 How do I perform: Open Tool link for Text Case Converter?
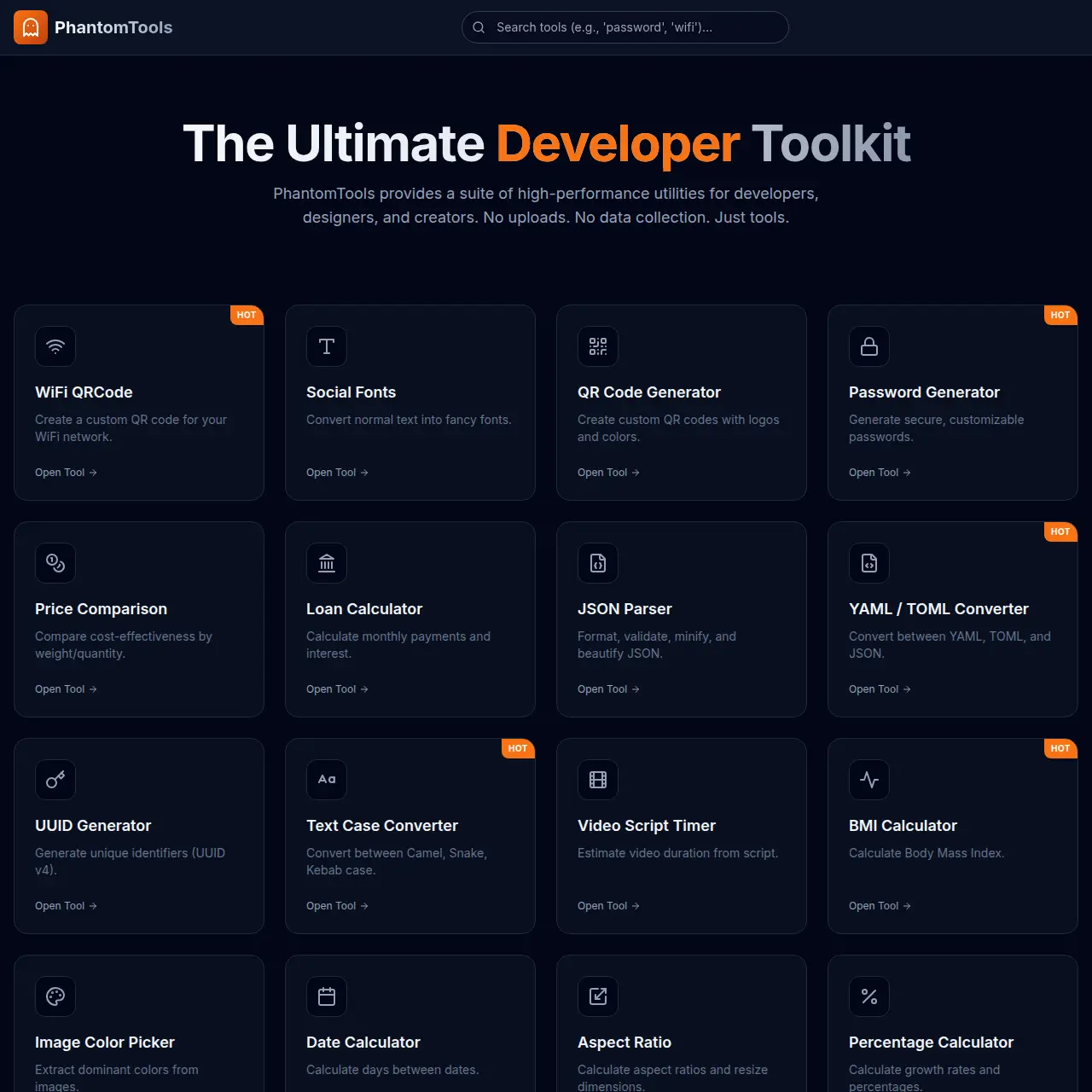click(x=337, y=906)
